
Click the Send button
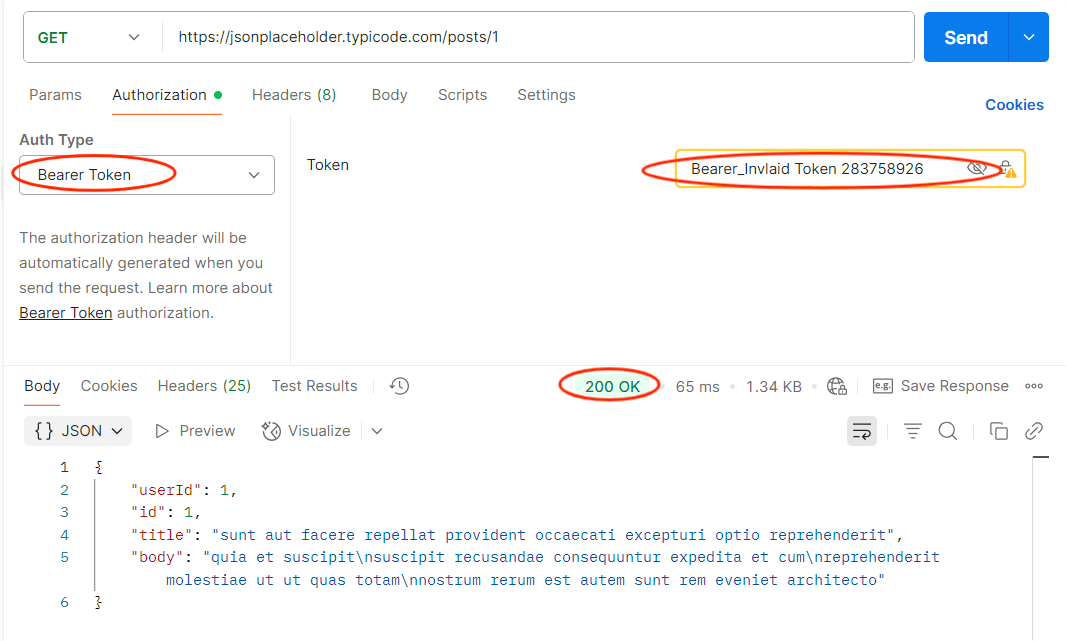tap(964, 37)
